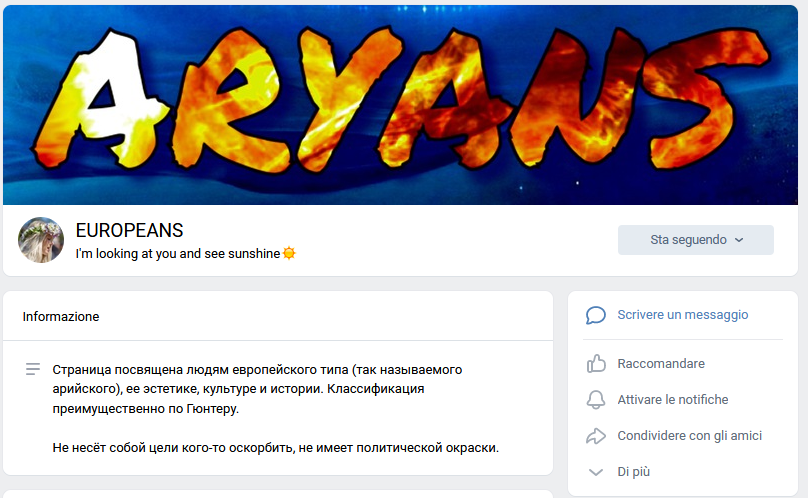Click the chevron in Sta seguendo button
808x498 pixels.
(739, 240)
